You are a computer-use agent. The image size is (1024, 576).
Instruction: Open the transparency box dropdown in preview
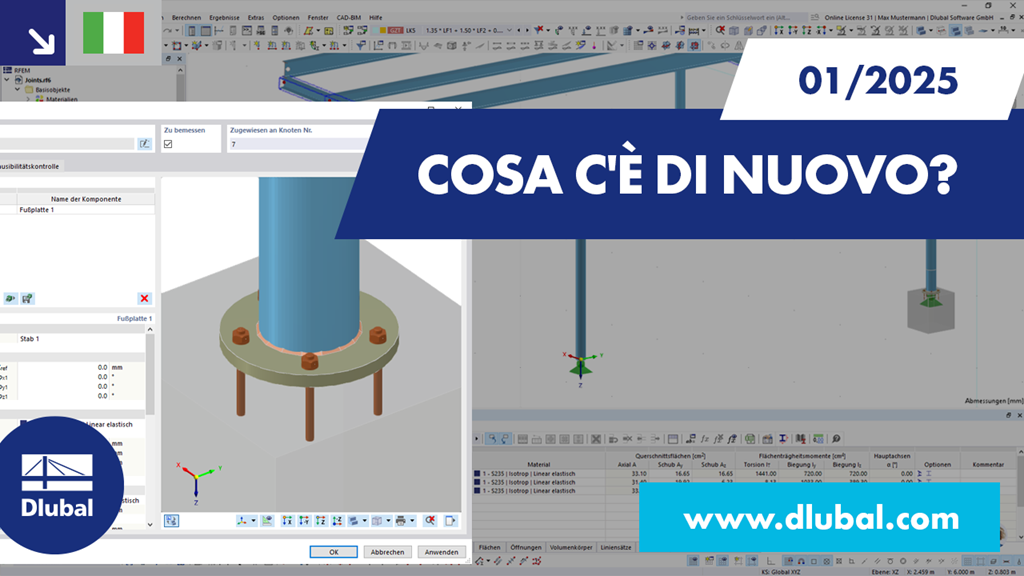pyautogui.click(x=388, y=520)
